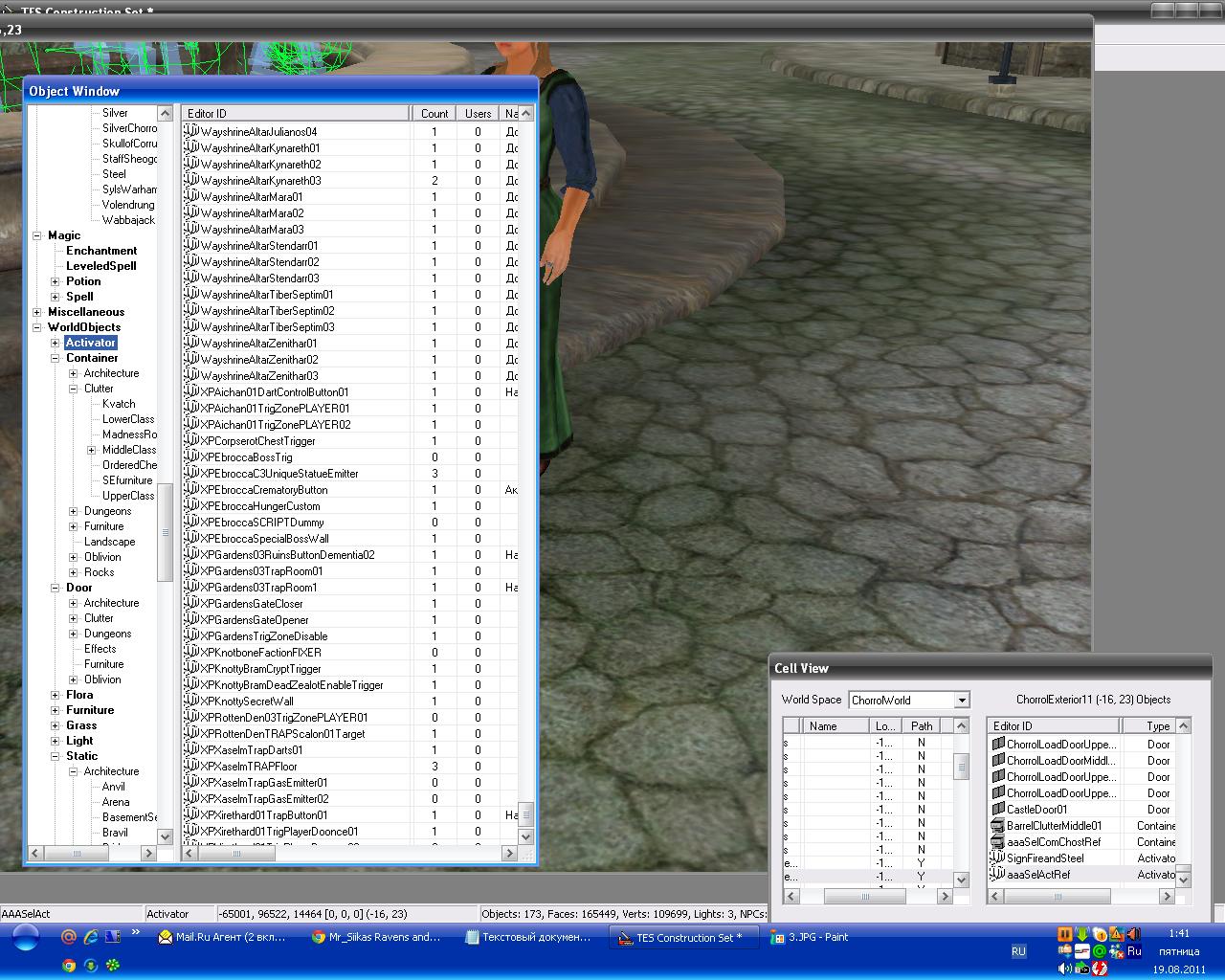Click the container icon of aaaSelComChostRef

(x=998, y=842)
